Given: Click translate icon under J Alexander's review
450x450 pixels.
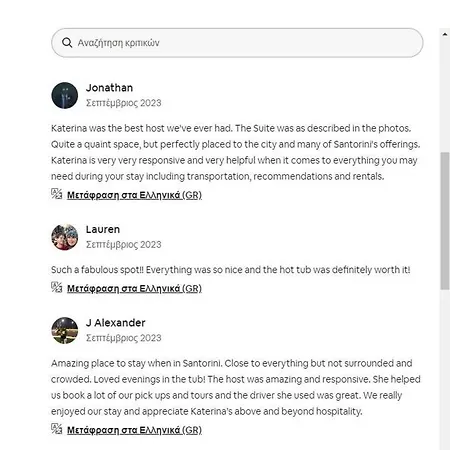Looking at the screenshot, I should pyautogui.click(x=57, y=429).
